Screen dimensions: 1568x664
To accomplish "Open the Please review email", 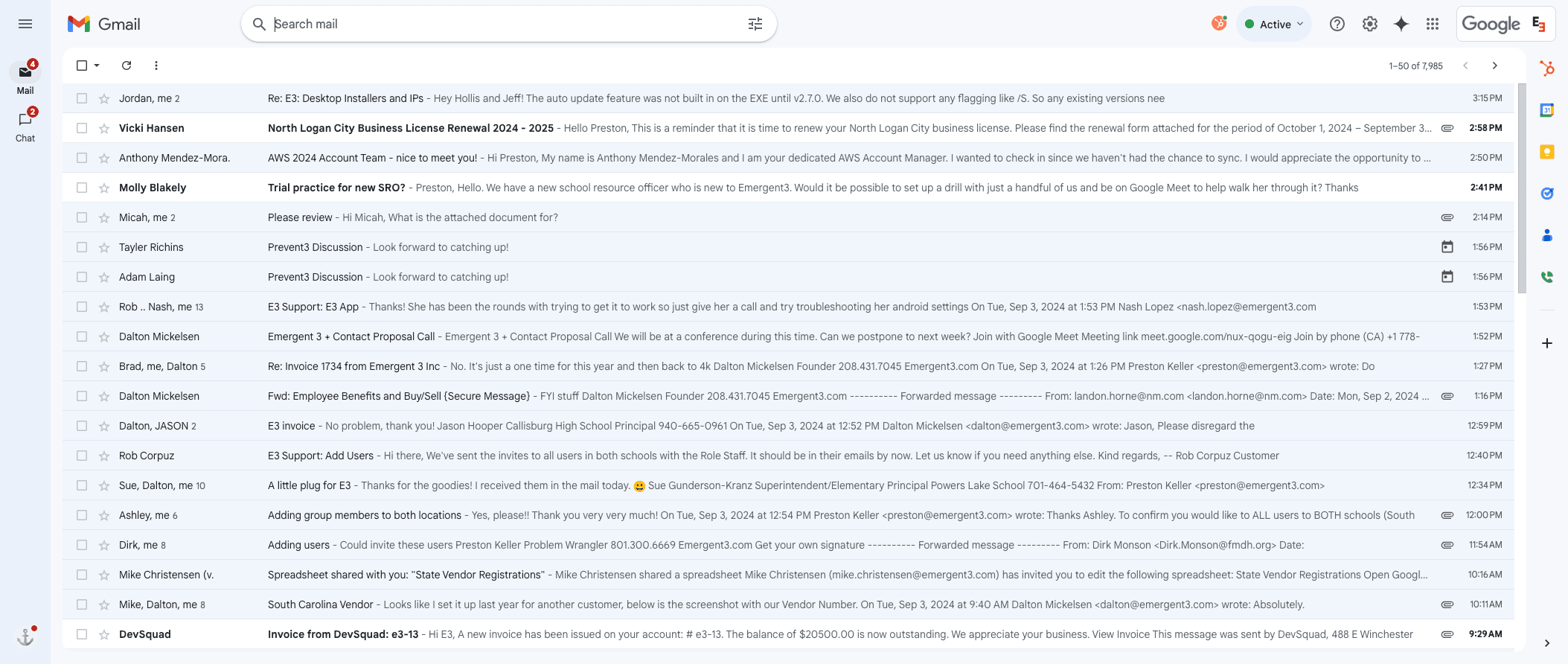I will 788,217.
